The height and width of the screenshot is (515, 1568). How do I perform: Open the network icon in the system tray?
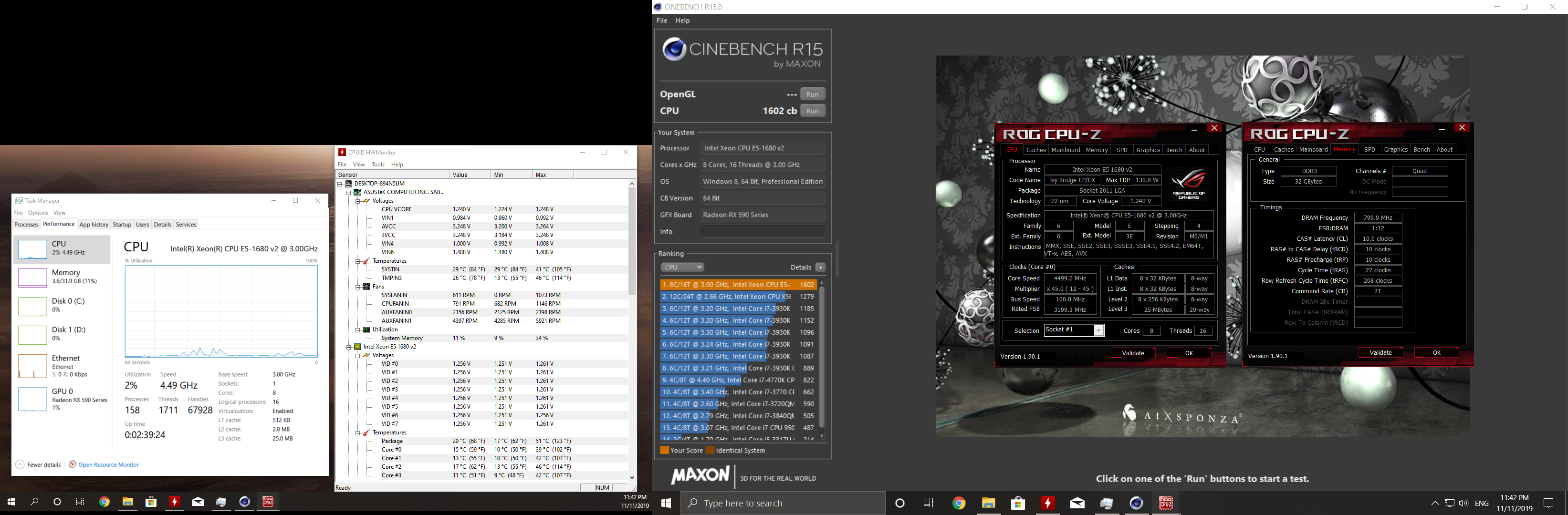pyautogui.click(x=1449, y=504)
